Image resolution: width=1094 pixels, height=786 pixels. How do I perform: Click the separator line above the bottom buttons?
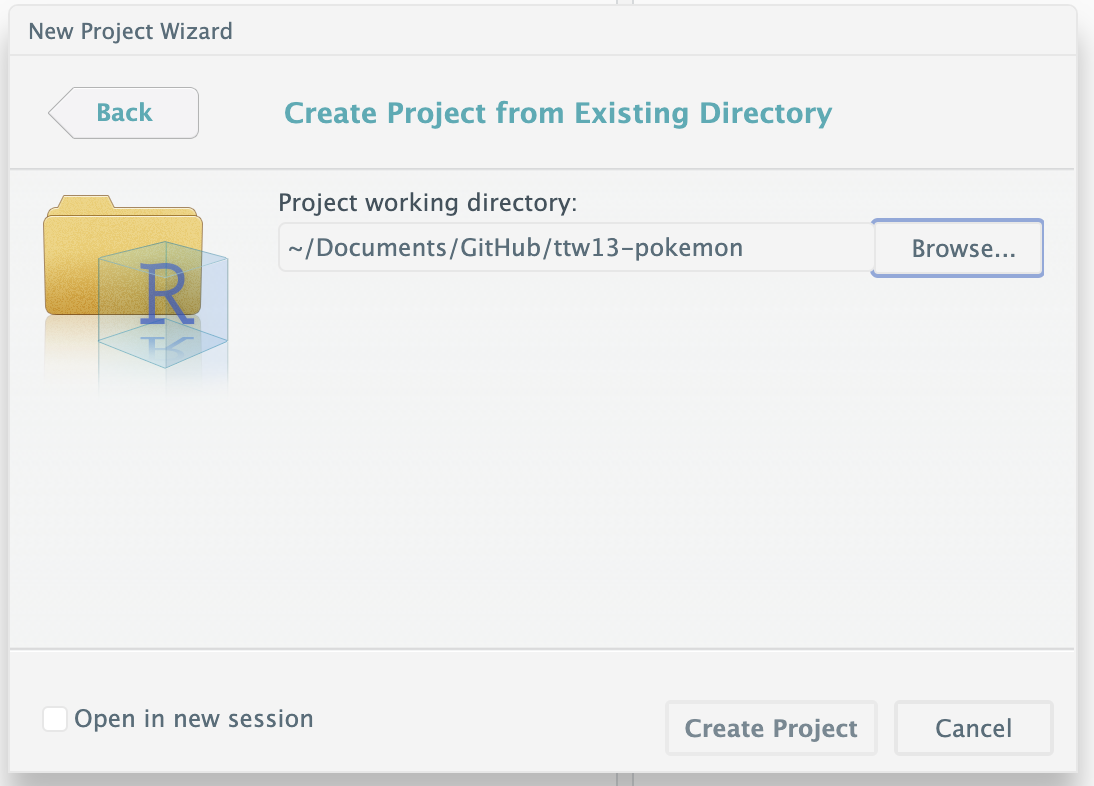[540, 649]
